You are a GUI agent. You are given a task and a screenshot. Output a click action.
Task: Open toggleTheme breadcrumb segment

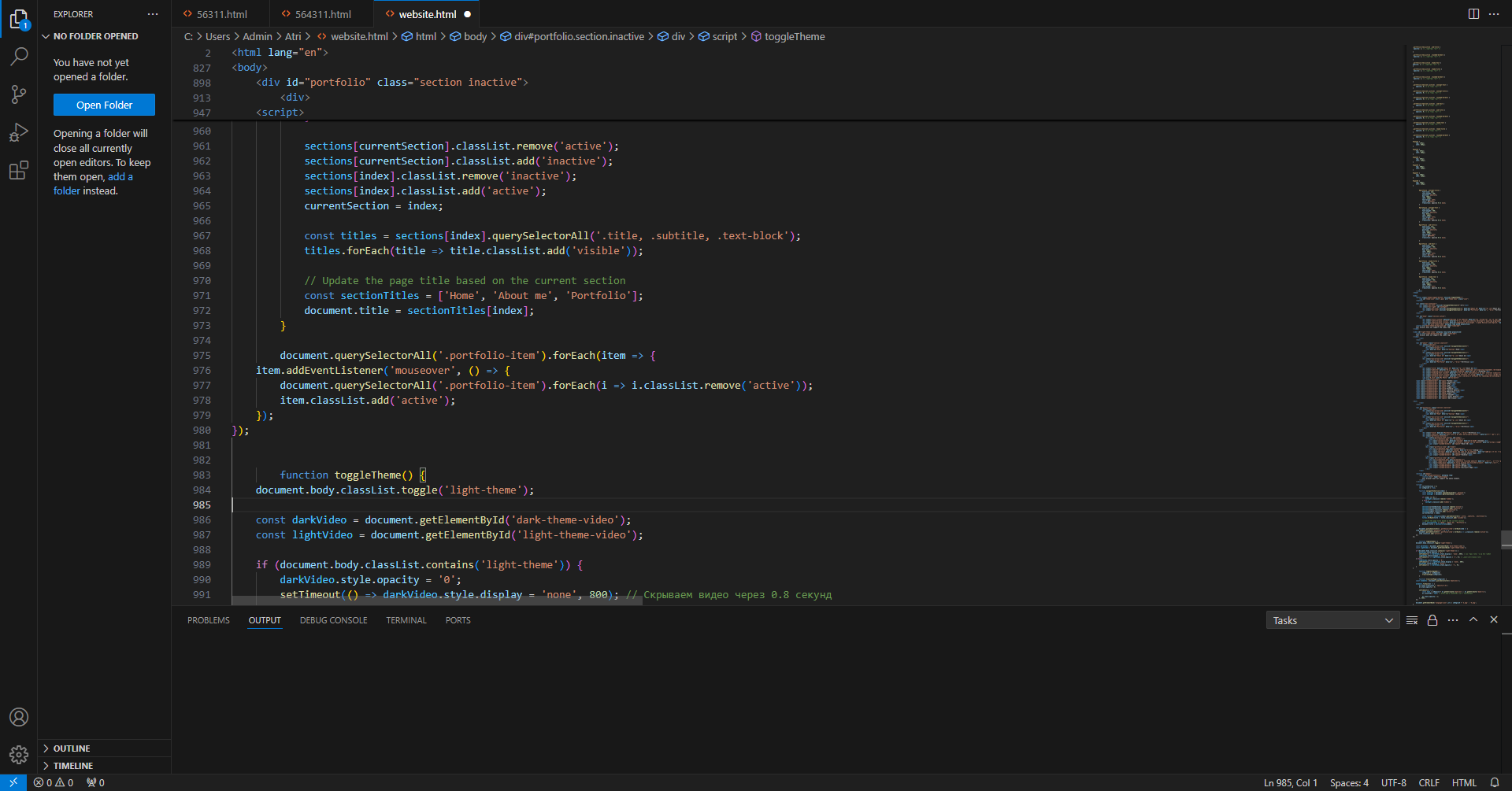tap(788, 36)
